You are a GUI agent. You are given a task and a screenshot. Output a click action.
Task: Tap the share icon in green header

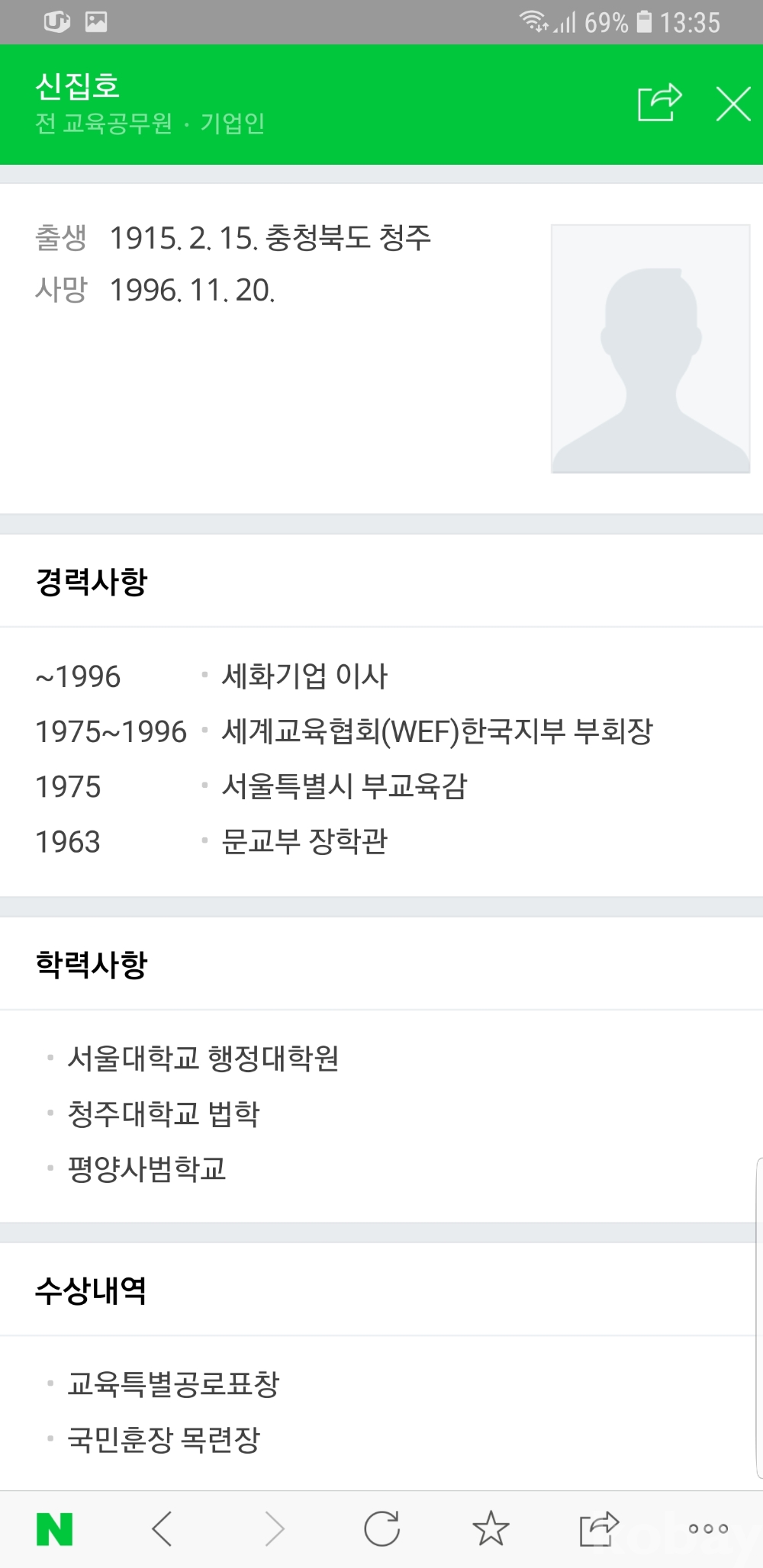click(x=659, y=103)
